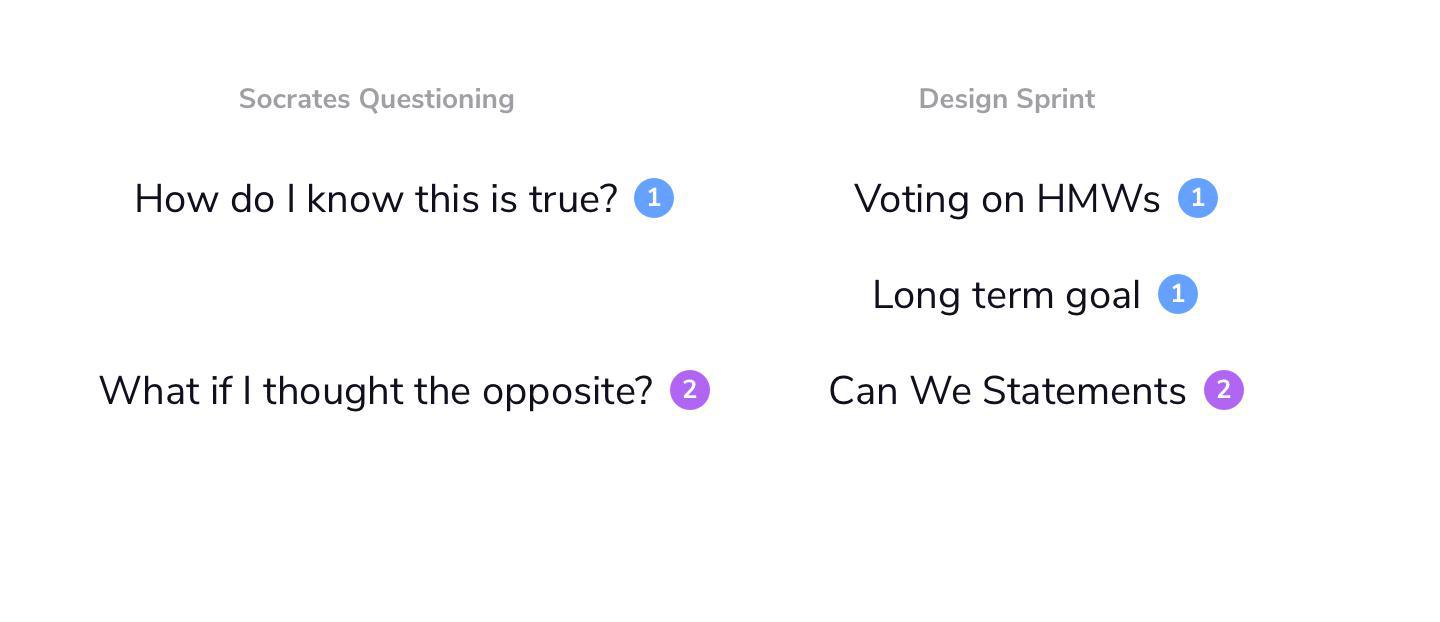Choose the Can We Statements item
This screenshot has width=1440, height=622.
(1007, 391)
